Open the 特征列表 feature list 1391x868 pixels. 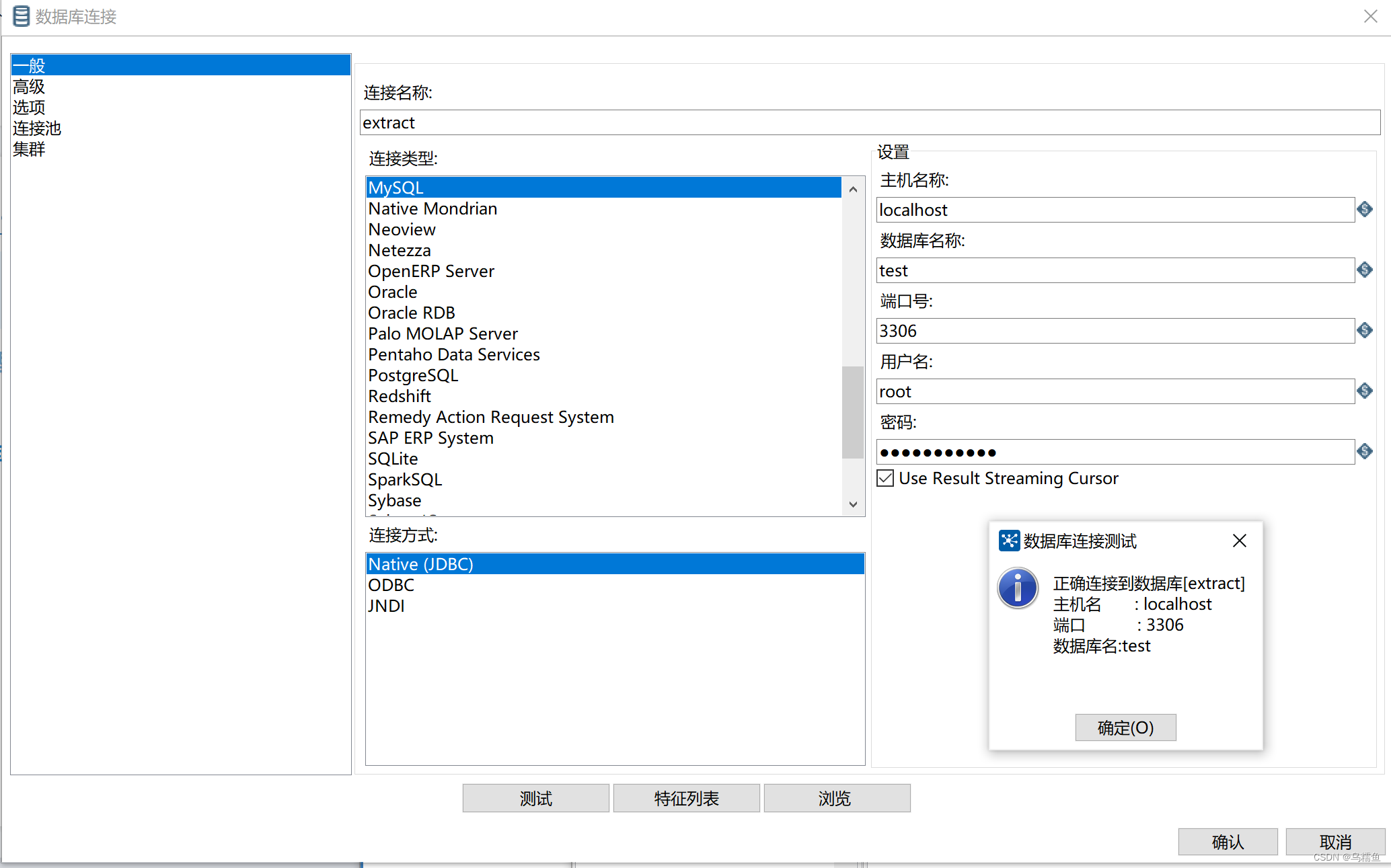[686, 798]
